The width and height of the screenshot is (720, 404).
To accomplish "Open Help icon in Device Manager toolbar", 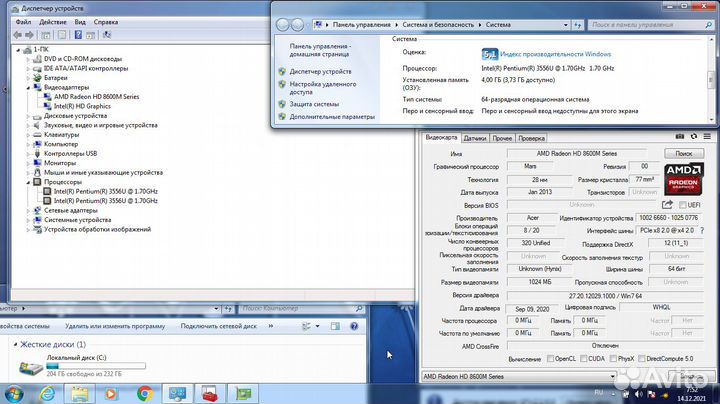I will pos(78,35).
